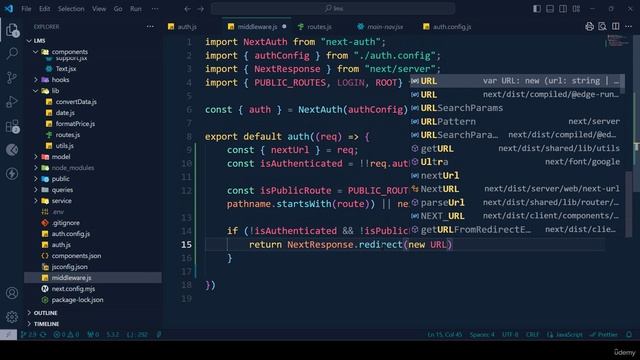
Task: Open the Search view in activity bar
Action: point(12,53)
